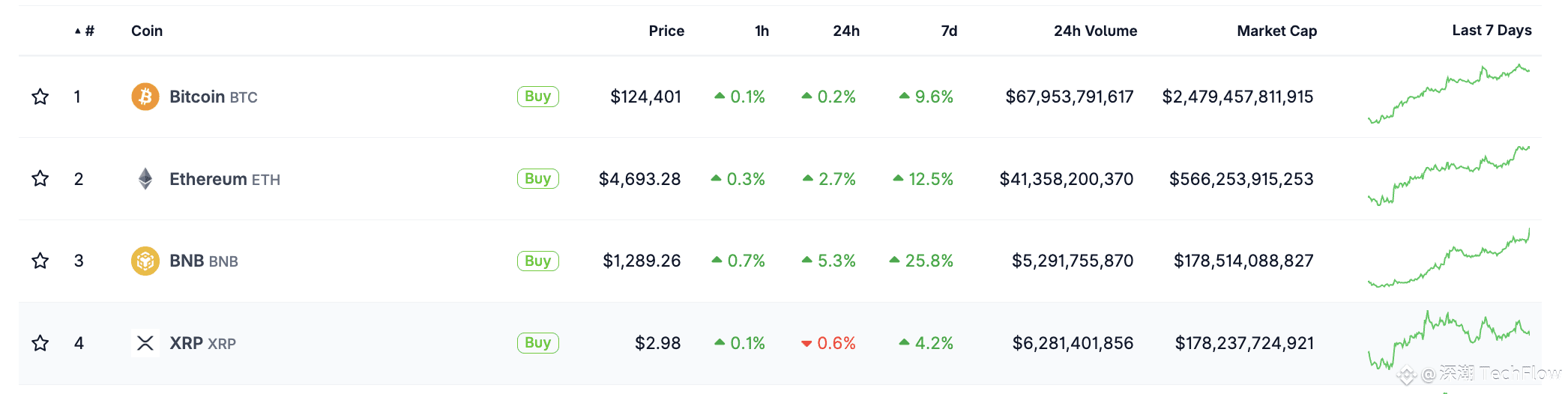Add BNB to watchlist via star
This screenshot has height=394, width=1568.
tap(40, 261)
